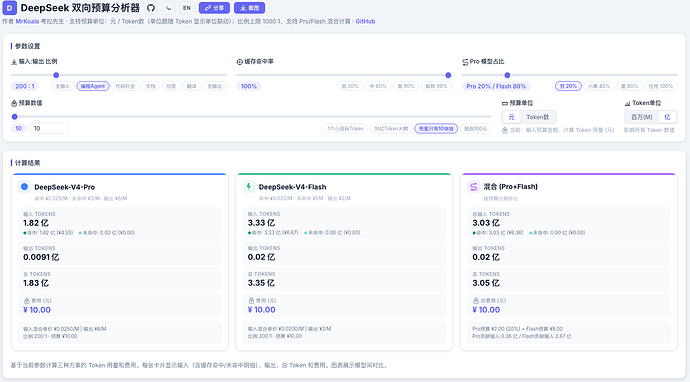The width and height of the screenshot is (690, 382).
Task: Choose the 编程Agent ratio preset
Action: tap(93, 86)
